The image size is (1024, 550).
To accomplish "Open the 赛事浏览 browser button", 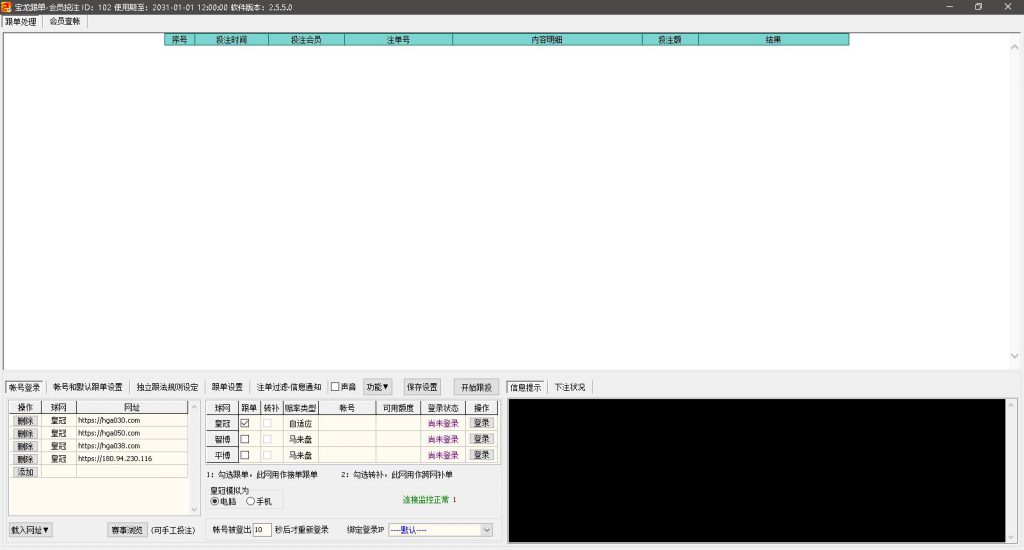I will pyautogui.click(x=127, y=530).
